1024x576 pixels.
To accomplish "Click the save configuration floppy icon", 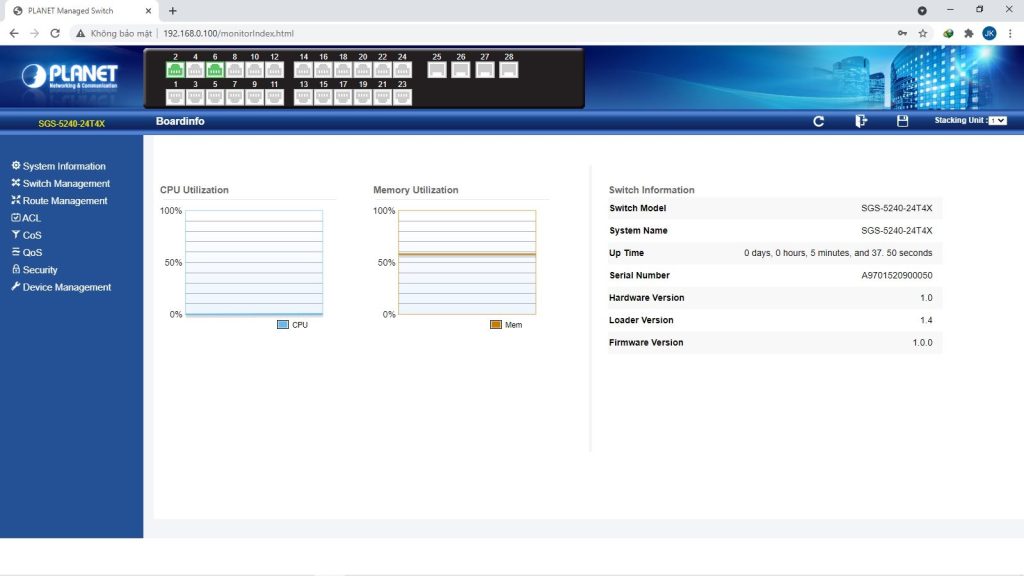I will click(903, 121).
